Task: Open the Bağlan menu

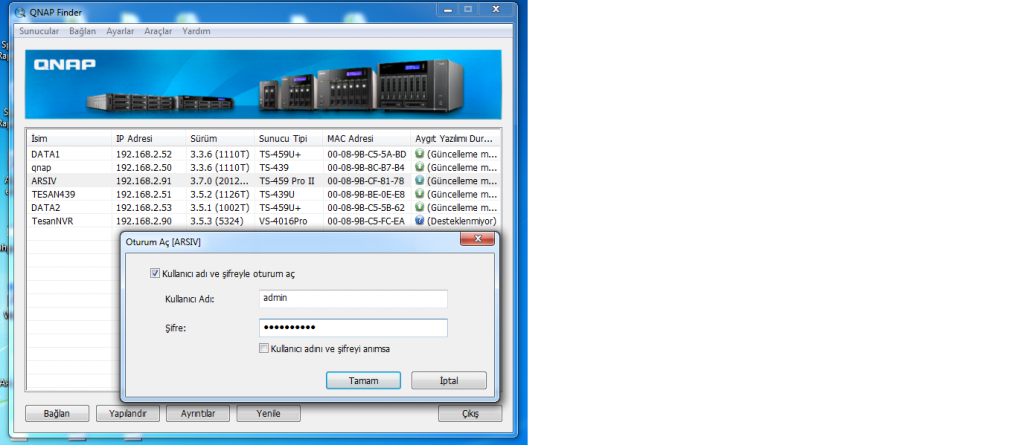Action: 82,31
